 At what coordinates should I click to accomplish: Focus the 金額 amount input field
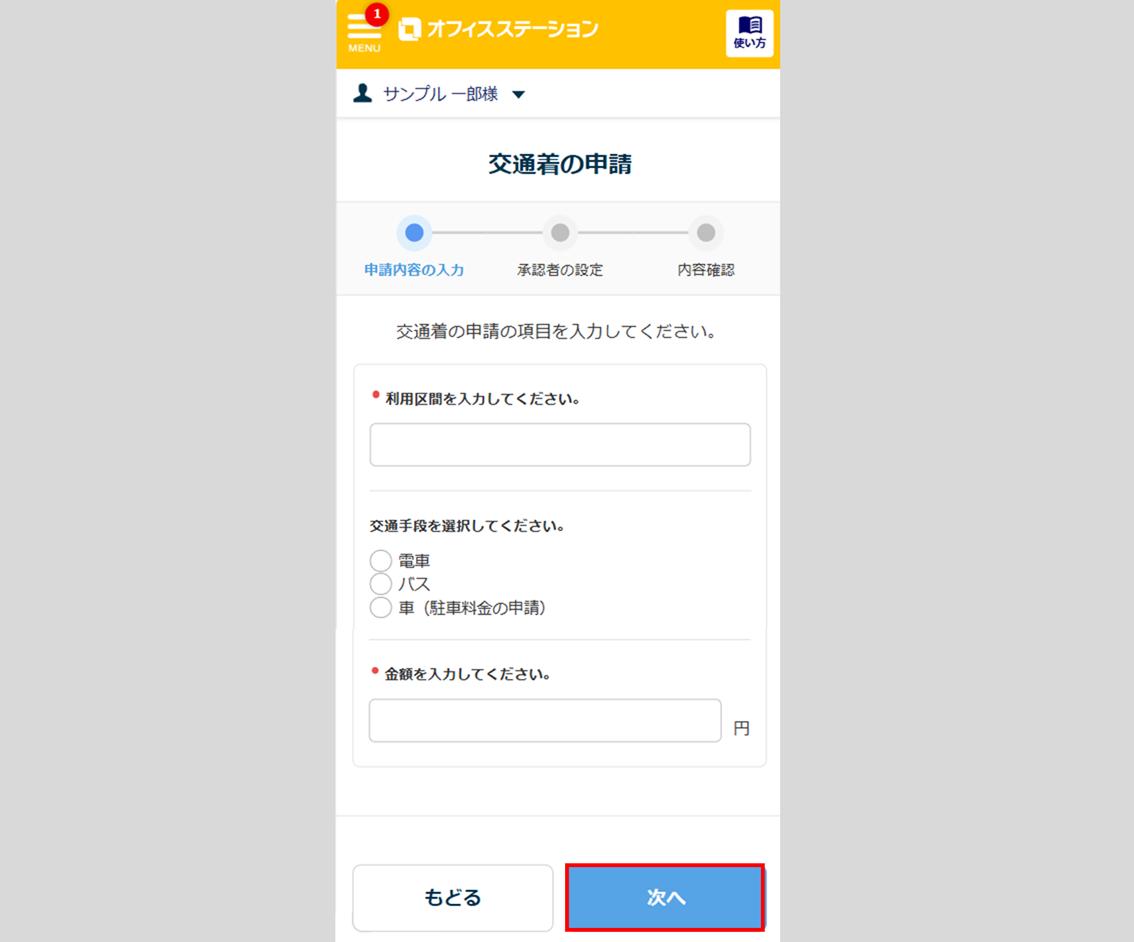point(545,720)
